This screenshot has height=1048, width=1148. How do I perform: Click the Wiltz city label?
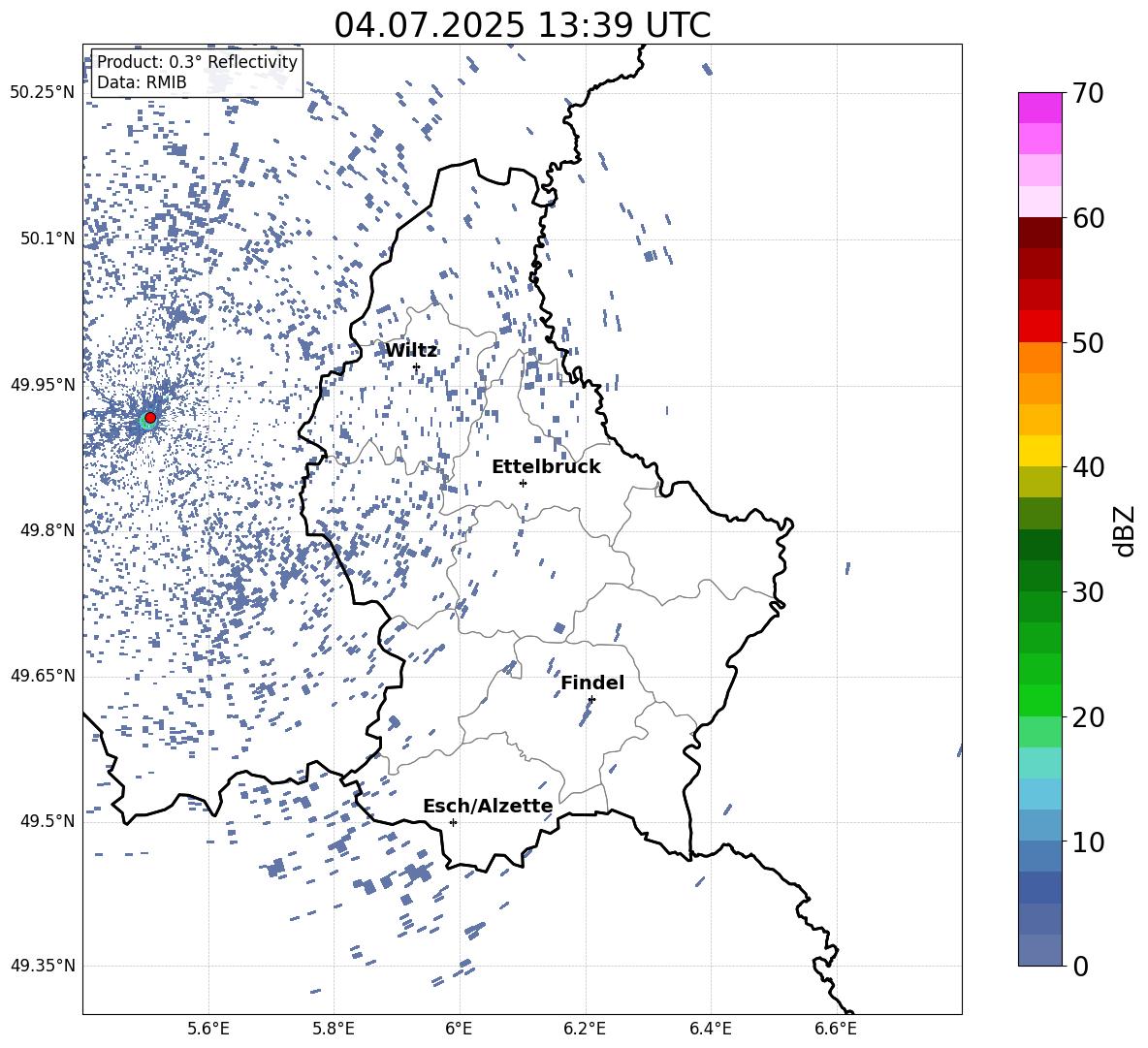click(x=411, y=351)
